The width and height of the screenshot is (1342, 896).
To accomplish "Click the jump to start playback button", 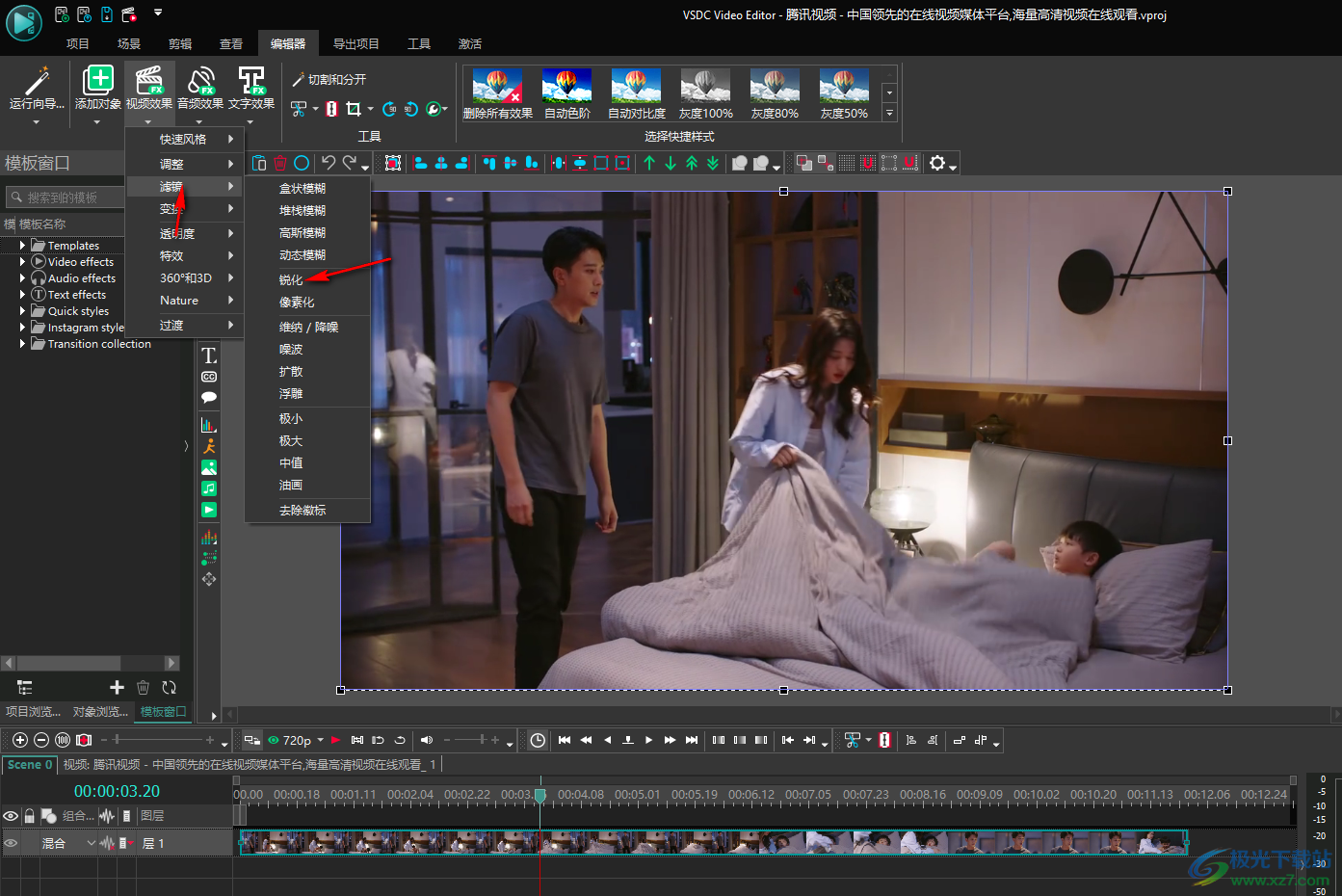I will click(565, 740).
